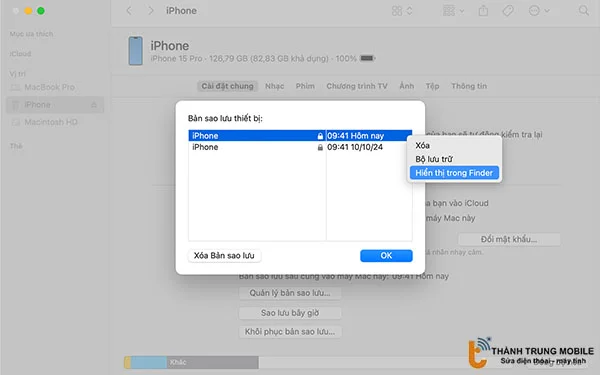Click the iPhone device icon in header
The width and height of the screenshot is (600, 375).
pyautogui.click(x=135, y=51)
